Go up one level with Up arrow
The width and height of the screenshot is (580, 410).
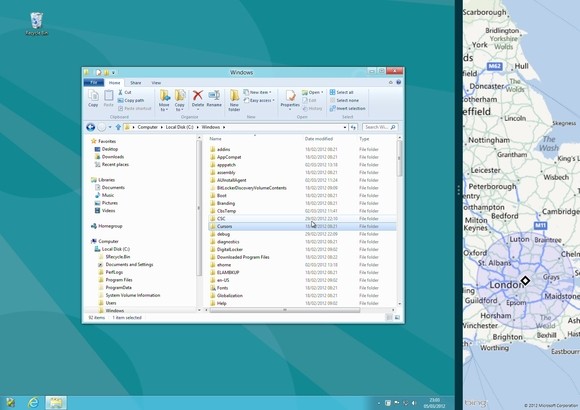[118, 127]
